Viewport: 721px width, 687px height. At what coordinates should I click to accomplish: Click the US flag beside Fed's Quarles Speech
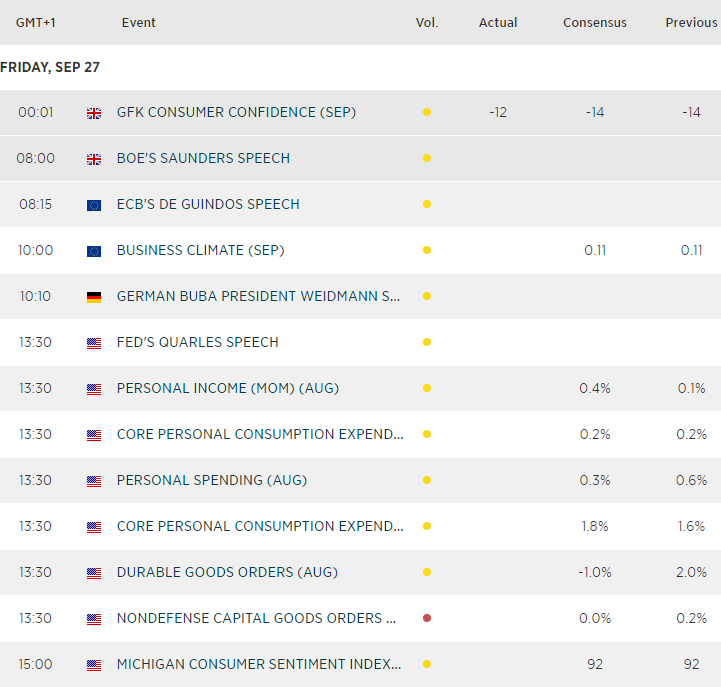click(x=94, y=343)
